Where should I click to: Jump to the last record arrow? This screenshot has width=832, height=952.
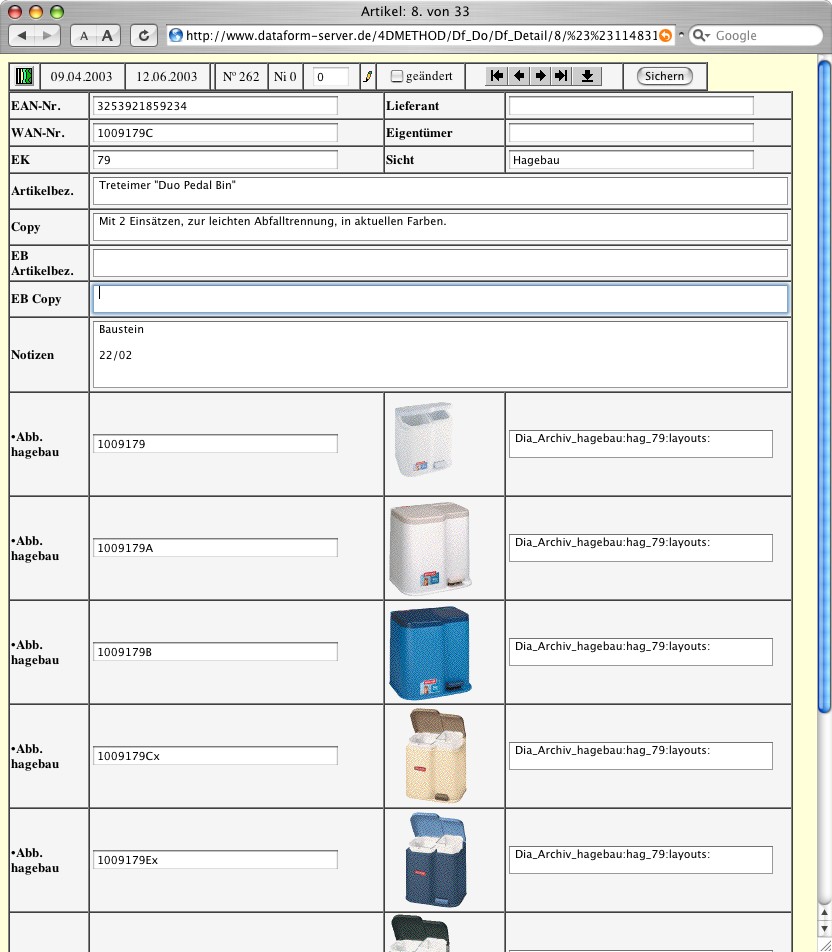(562, 76)
